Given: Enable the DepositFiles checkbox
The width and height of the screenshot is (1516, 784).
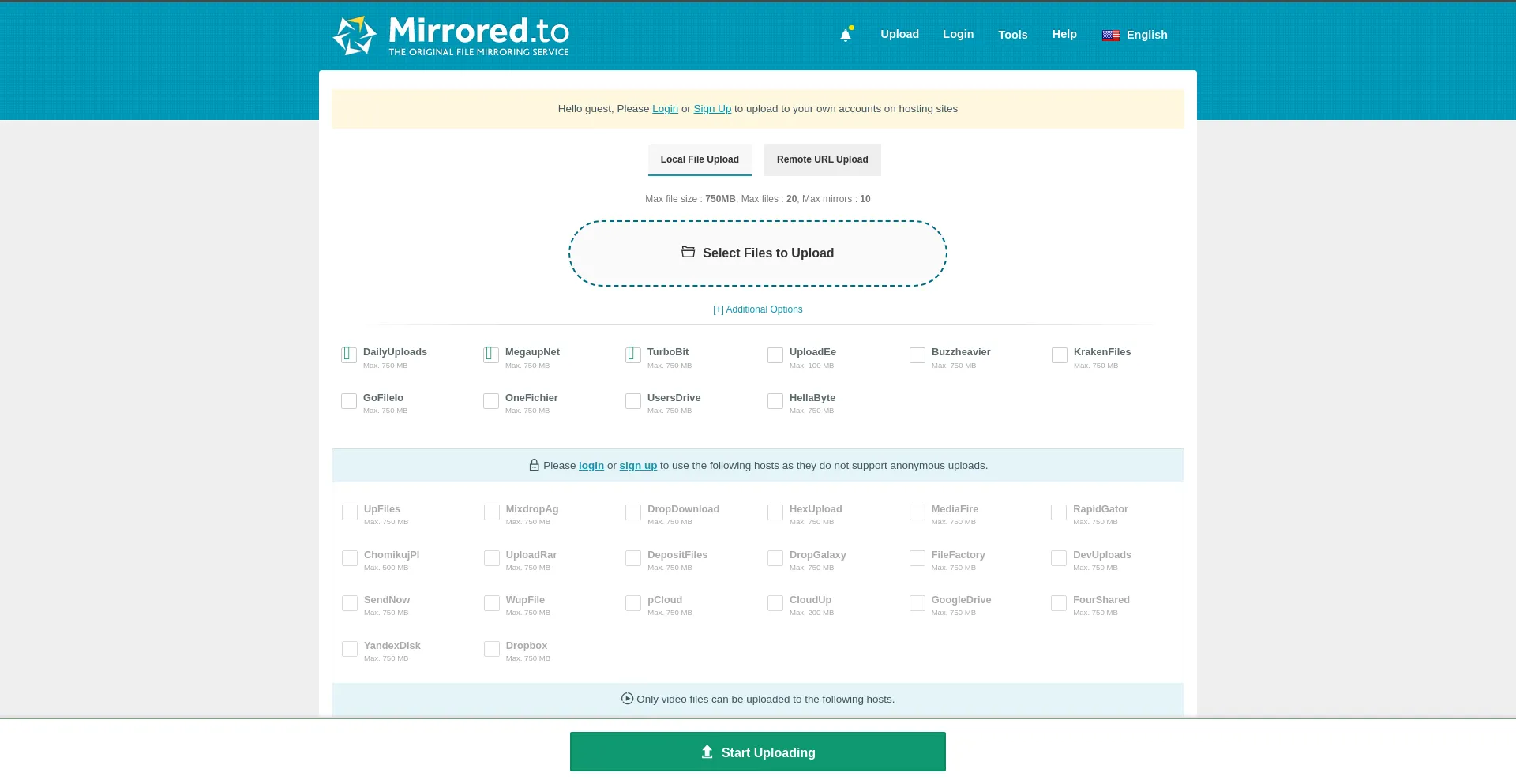Looking at the screenshot, I should 633,558.
